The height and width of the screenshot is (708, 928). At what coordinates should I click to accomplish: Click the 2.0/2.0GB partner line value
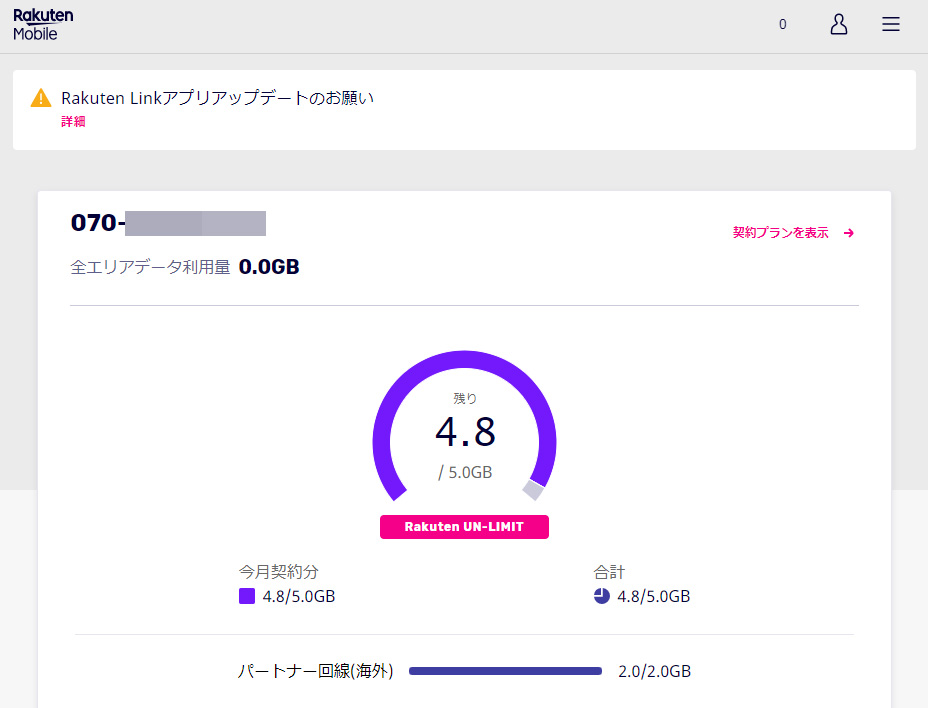655,671
